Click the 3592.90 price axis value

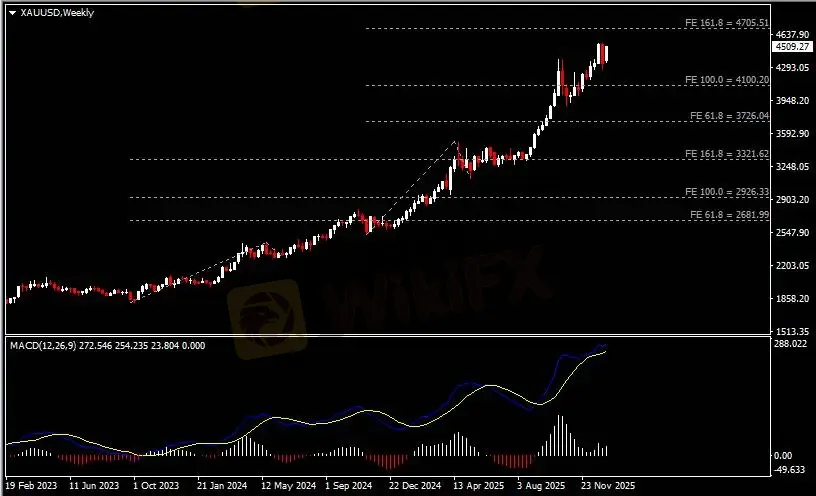coord(792,134)
